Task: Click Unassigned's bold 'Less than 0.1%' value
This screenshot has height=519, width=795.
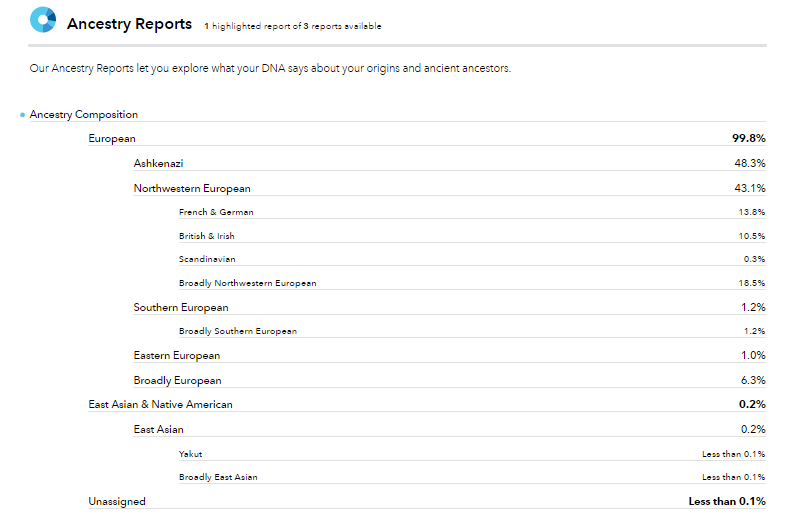Action: [x=727, y=501]
